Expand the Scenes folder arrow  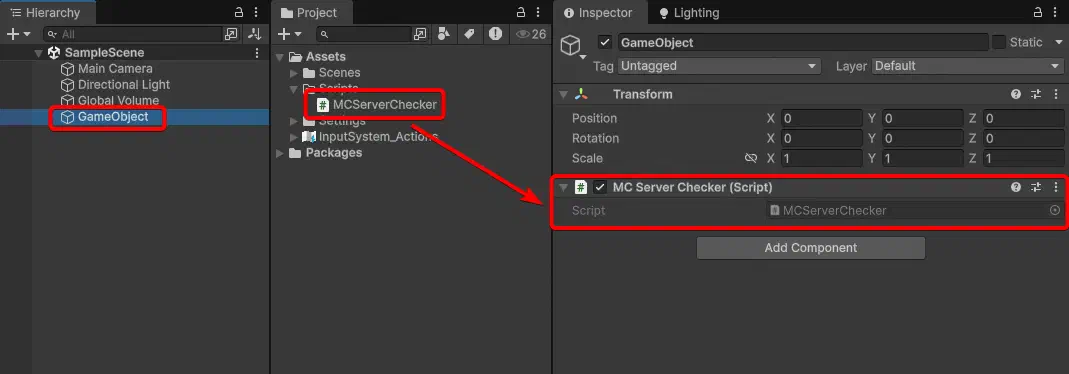click(294, 73)
